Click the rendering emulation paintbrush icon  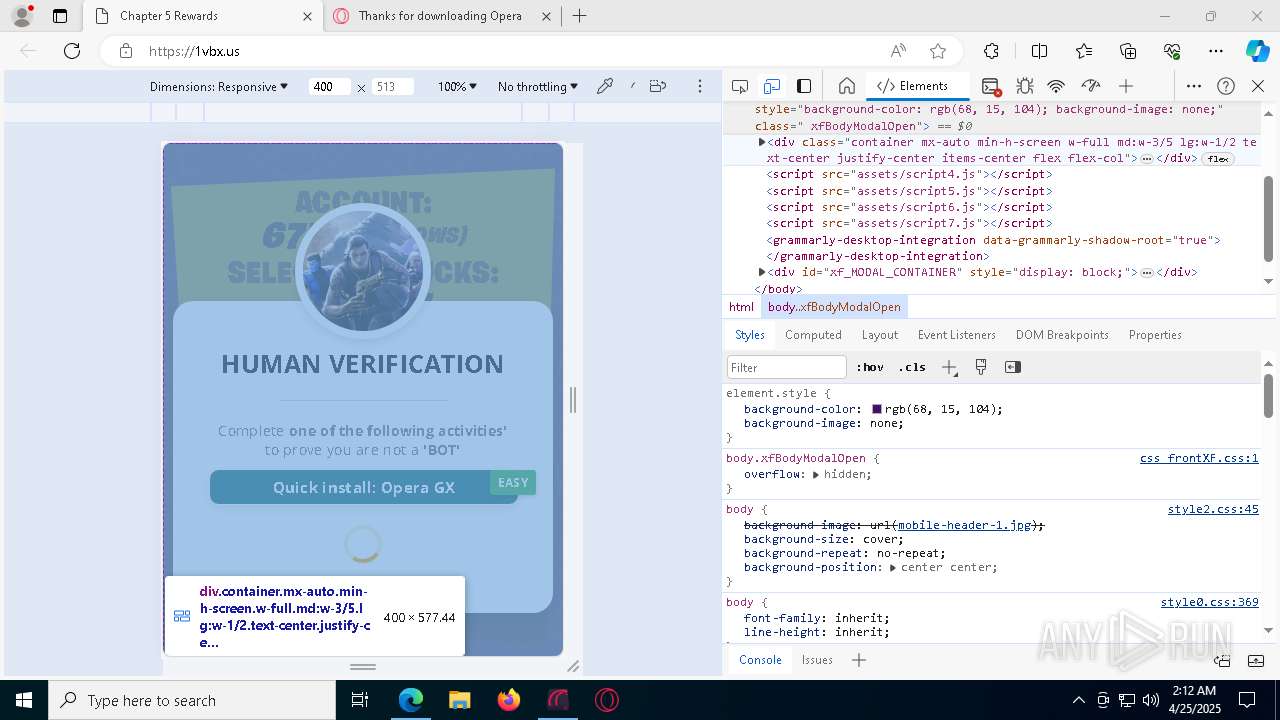981,367
